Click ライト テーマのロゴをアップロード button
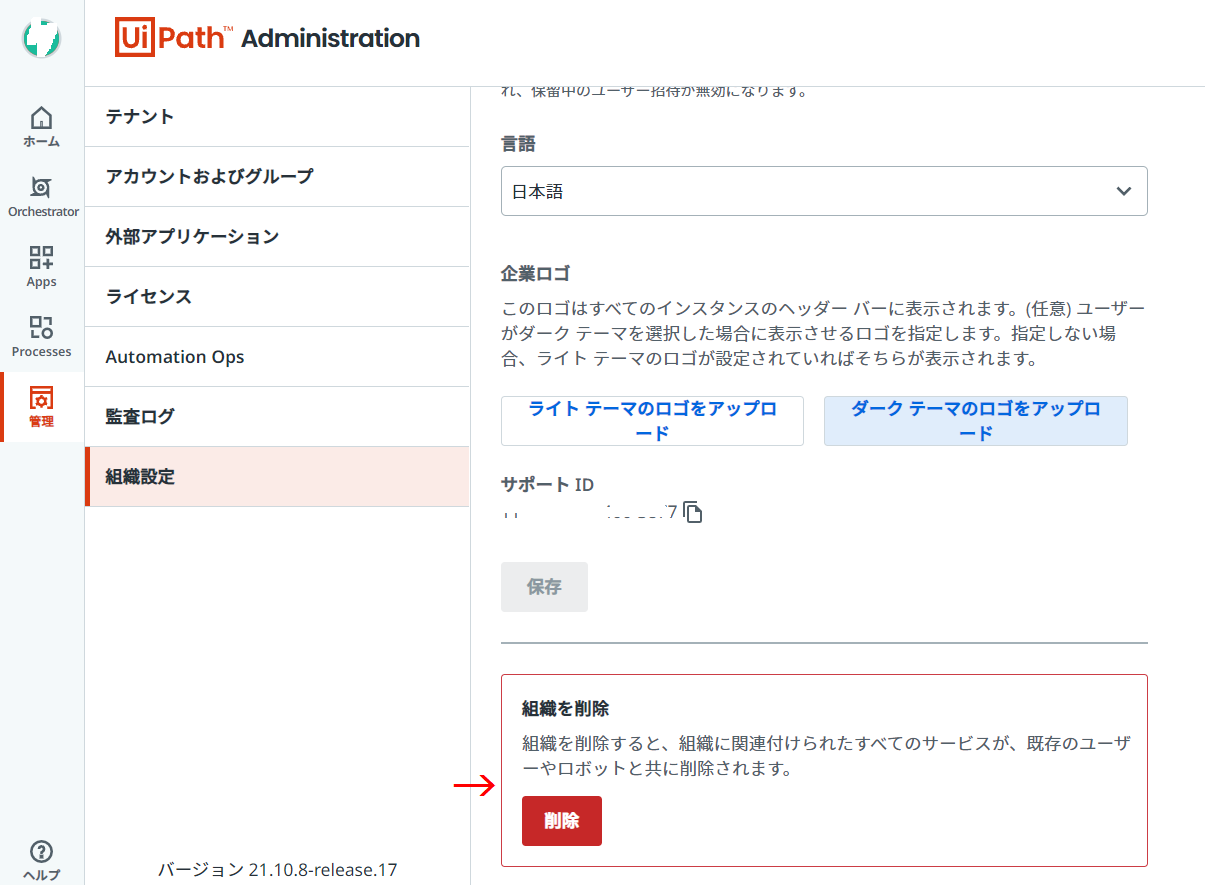 652,421
